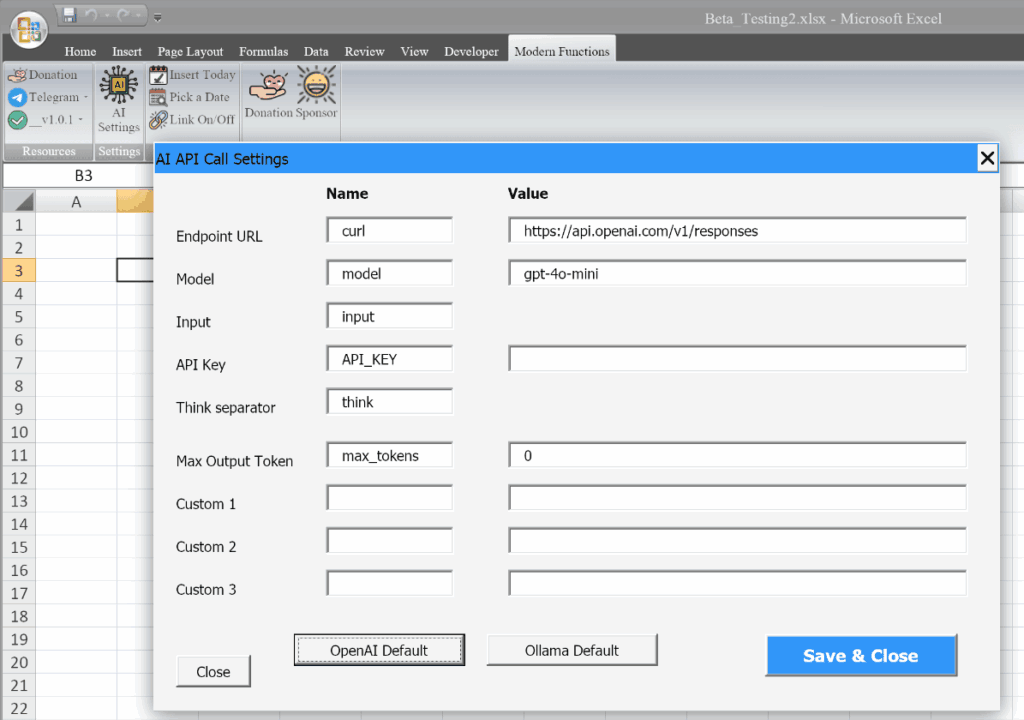Click the Input name field
The height and width of the screenshot is (720, 1024).
click(x=389, y=316)
